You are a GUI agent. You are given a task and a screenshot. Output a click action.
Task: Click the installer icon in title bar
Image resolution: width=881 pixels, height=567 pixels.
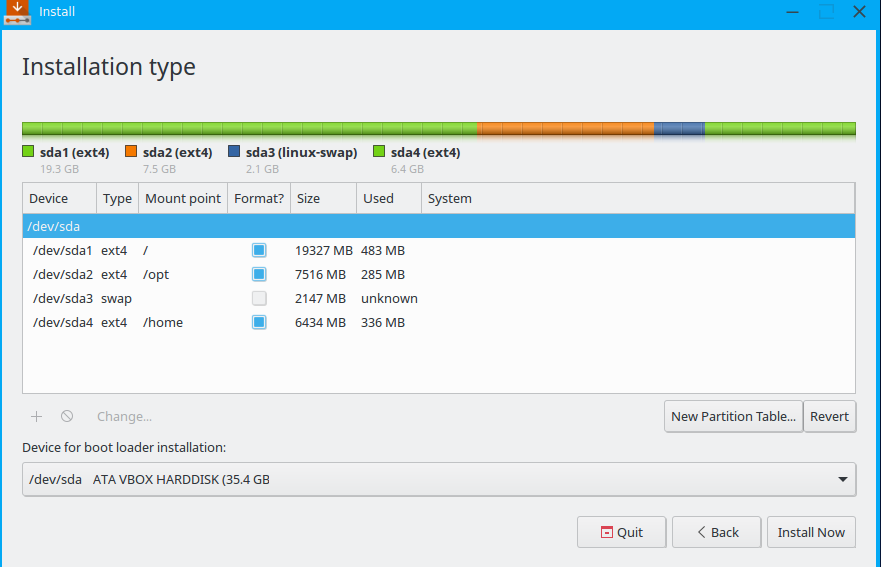pos(17,12)
